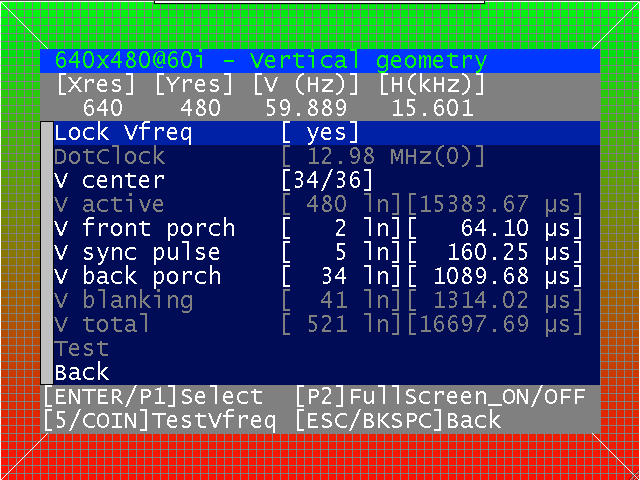Toggle the Lock Vfreq yes setting

320,133
